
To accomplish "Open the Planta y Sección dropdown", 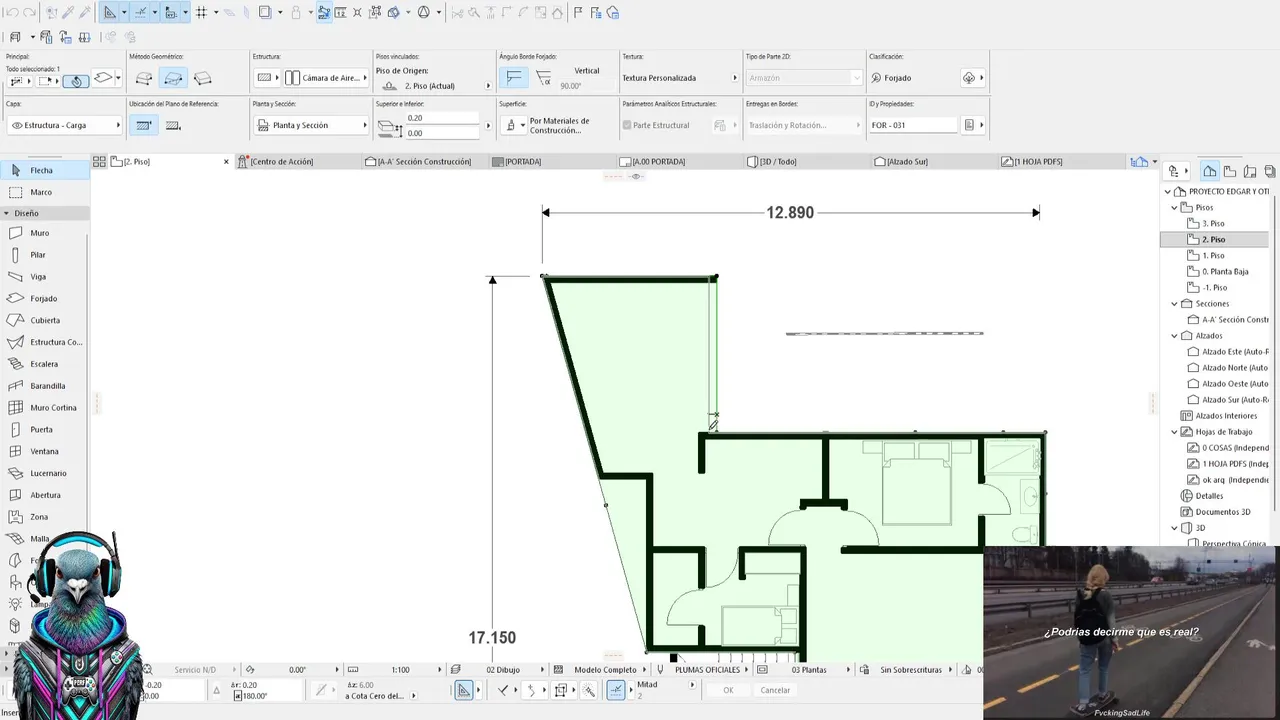I will coord(310,125).
